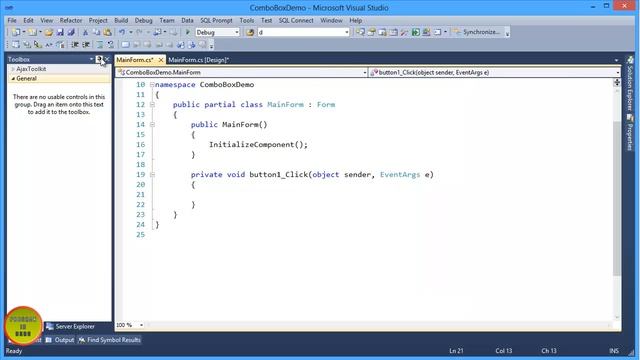
Task: Collapse the button1_Click method on line 19
Action: click(152, 175)
